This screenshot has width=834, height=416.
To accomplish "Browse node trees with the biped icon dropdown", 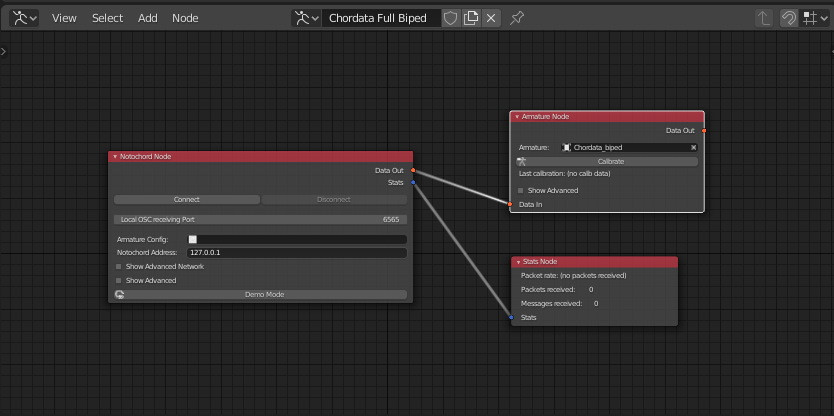I will pyautogui.click(x=306, y=18).
